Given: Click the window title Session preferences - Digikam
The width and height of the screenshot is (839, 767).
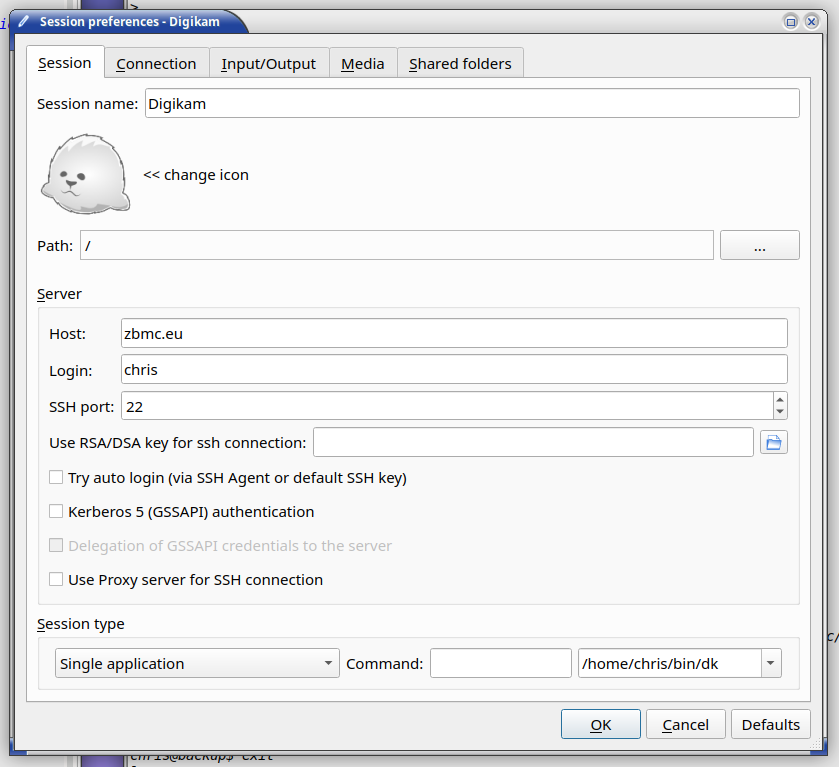Looking at the screenshot, I should [x=130, y=22].
